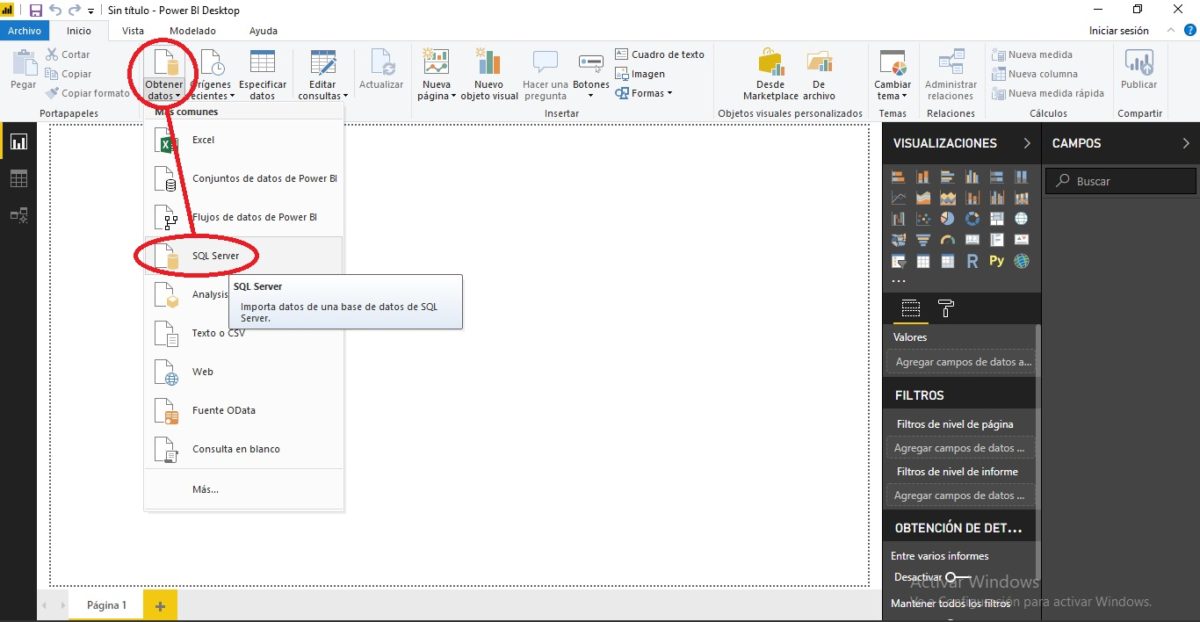Select the funnel chart visualization
This screenshot has height=622, width=1200.
coord(922,239)
